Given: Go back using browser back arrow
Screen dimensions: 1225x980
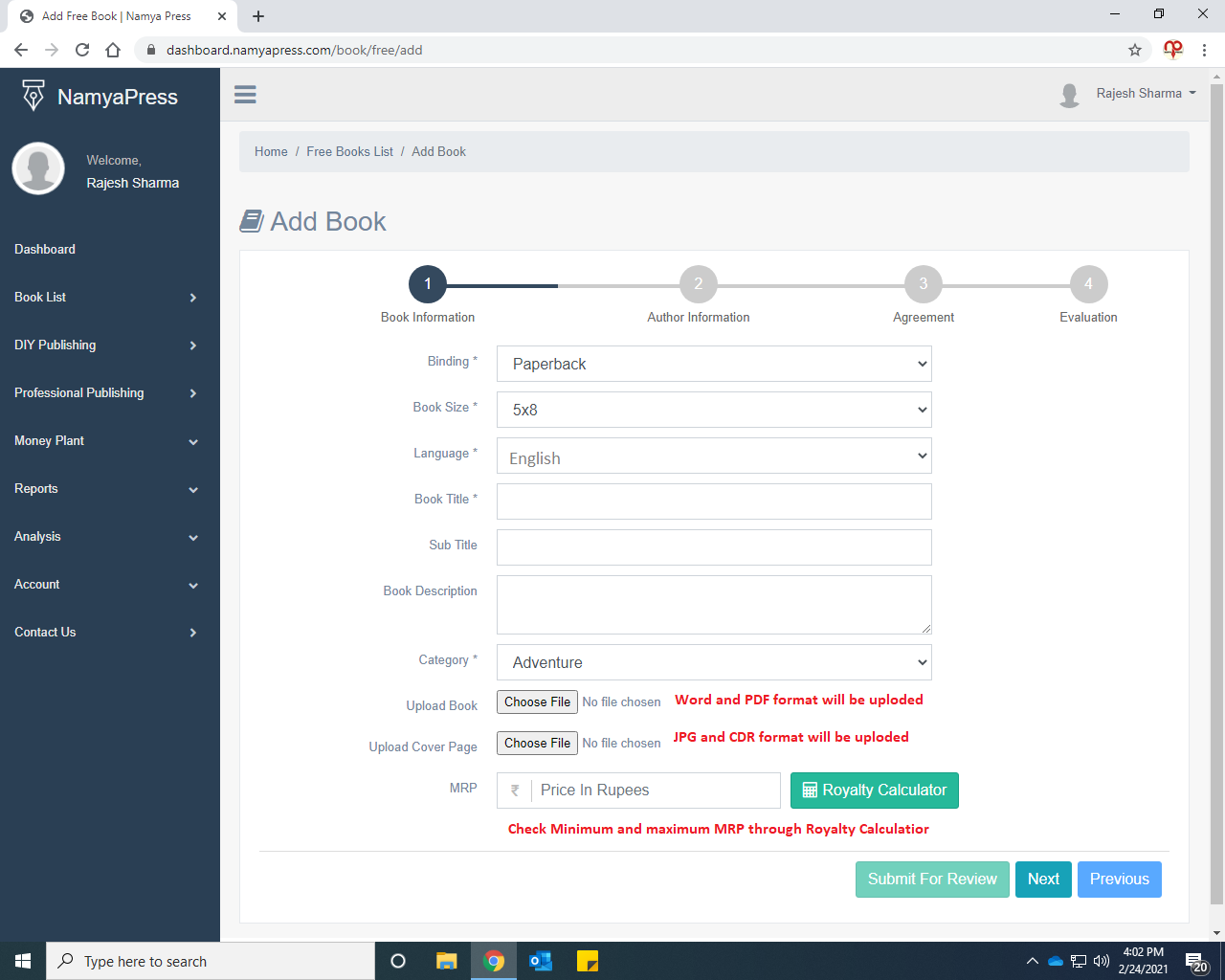Looking at the screenshot, I should 21,50.
